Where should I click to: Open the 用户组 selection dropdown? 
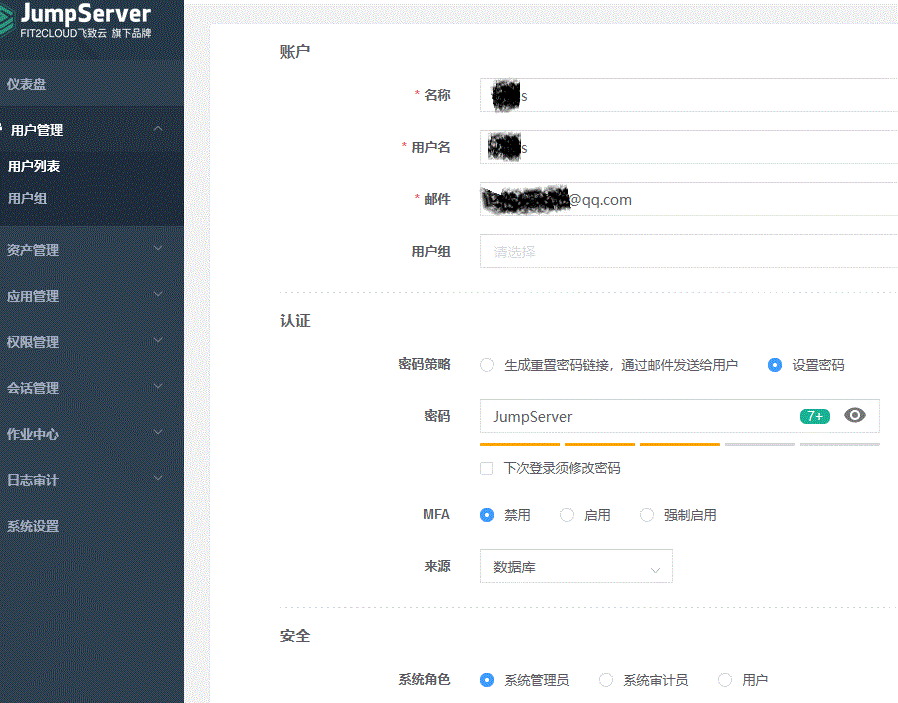click(688, 251)
